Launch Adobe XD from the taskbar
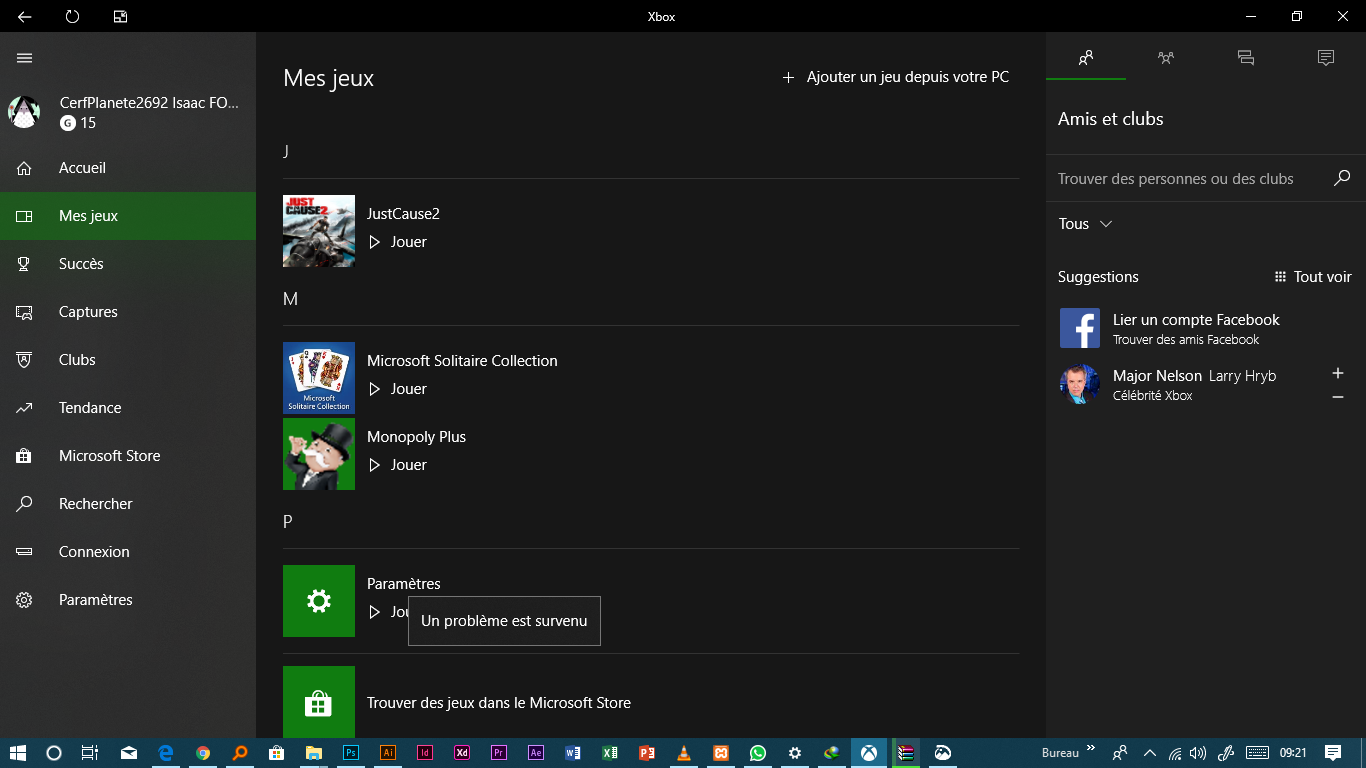The height and width of the screenshot is (768, 1366). click(462, 753)
